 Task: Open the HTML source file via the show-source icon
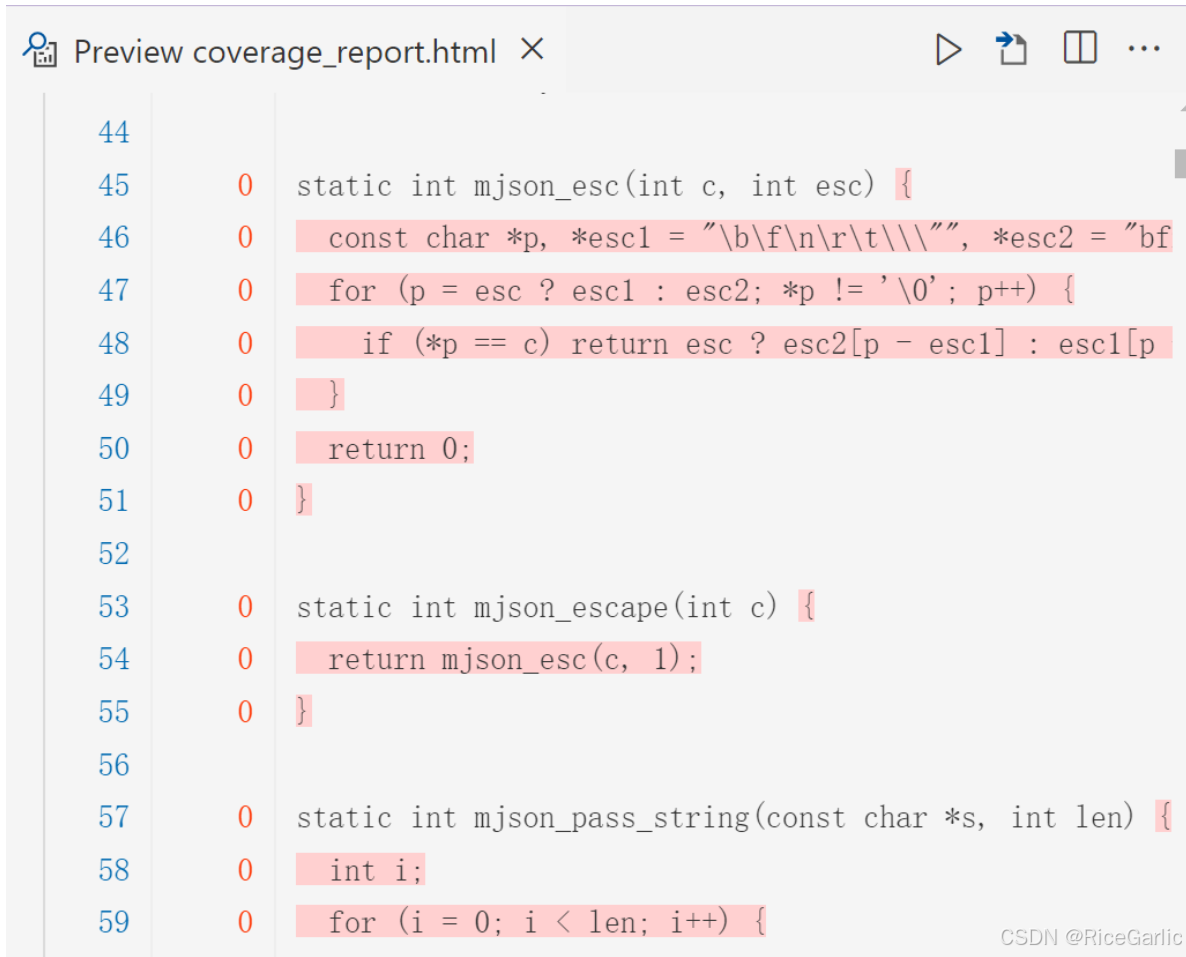1012,49
